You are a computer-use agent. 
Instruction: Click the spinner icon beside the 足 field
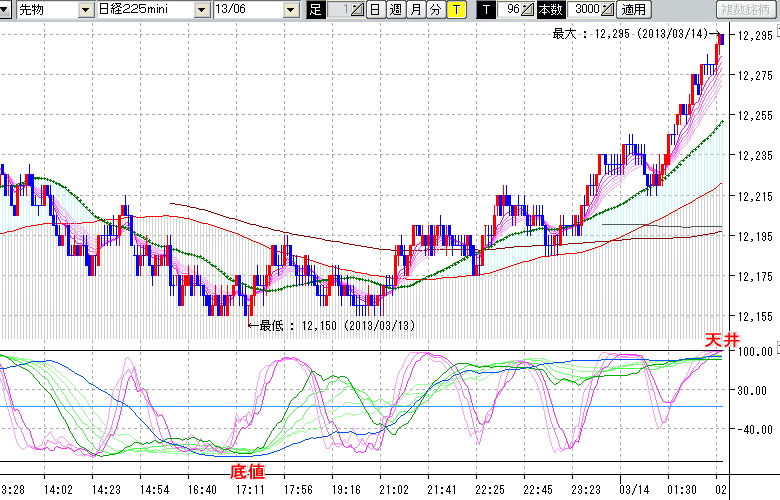[357, 10]
